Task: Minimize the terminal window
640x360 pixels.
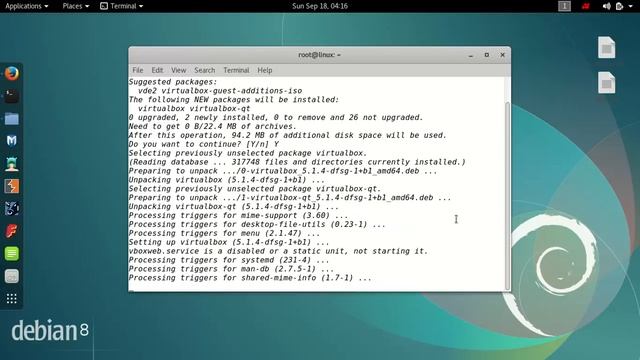Action: (x=471, y=55)
